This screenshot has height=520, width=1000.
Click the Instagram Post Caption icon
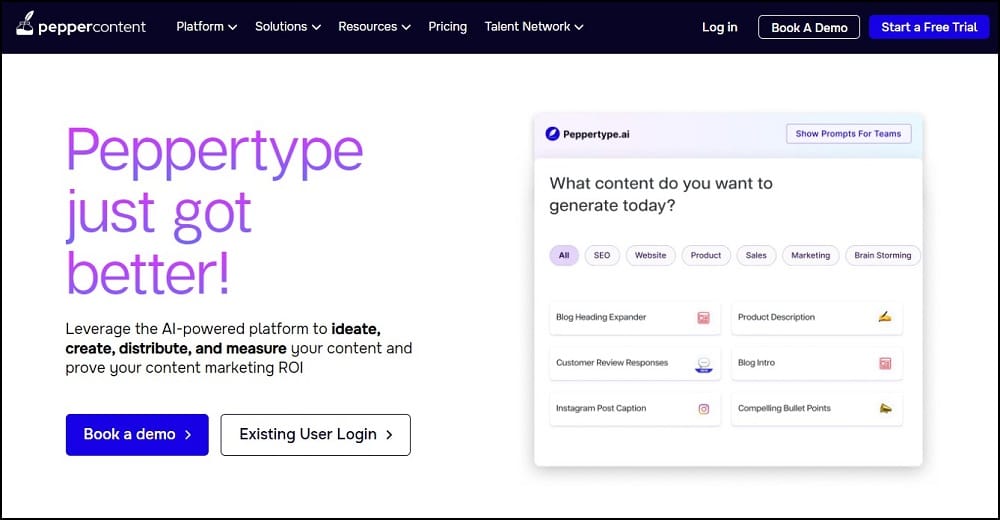coord(703,409)
